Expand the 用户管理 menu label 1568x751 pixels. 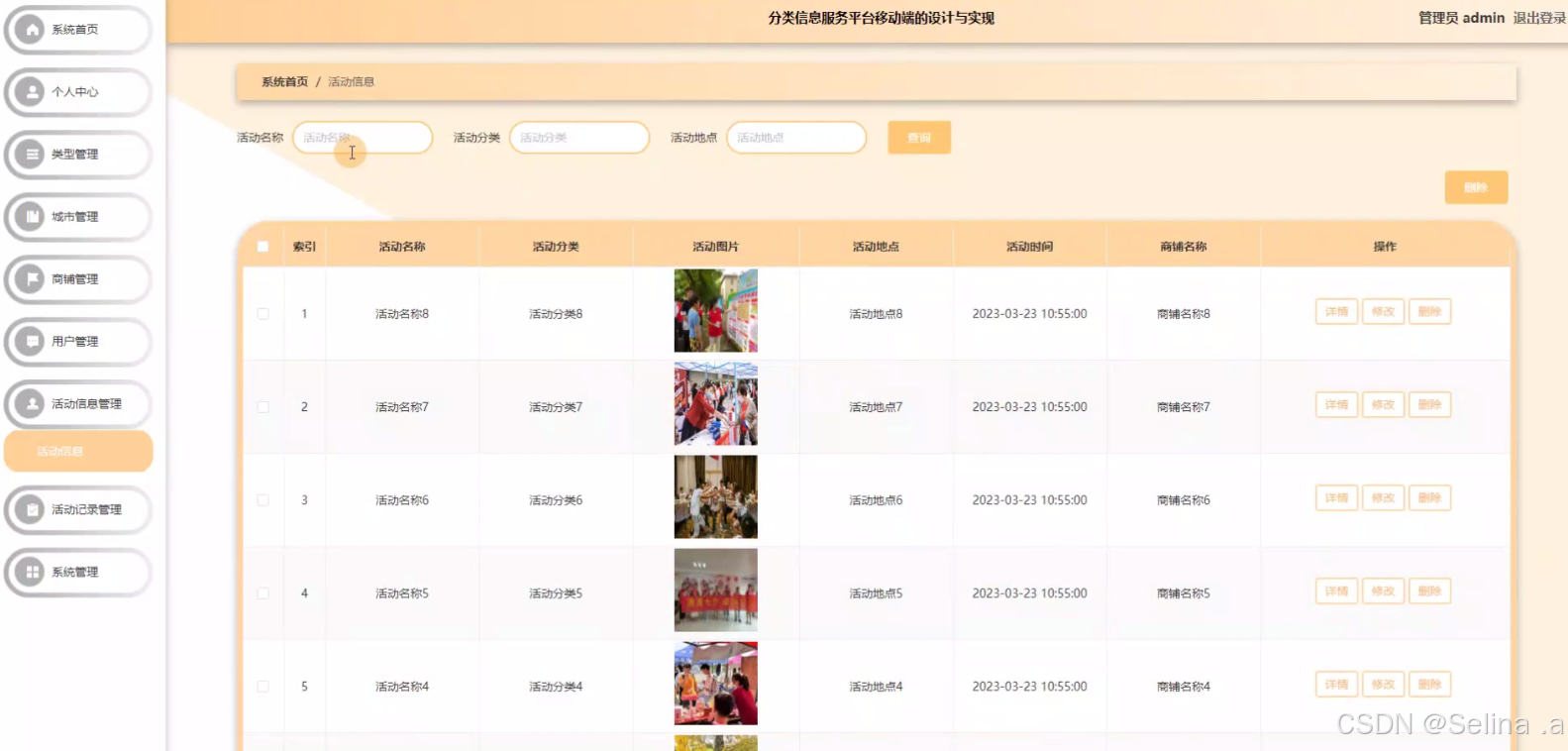pyautogui.click(x=74, y=342)
